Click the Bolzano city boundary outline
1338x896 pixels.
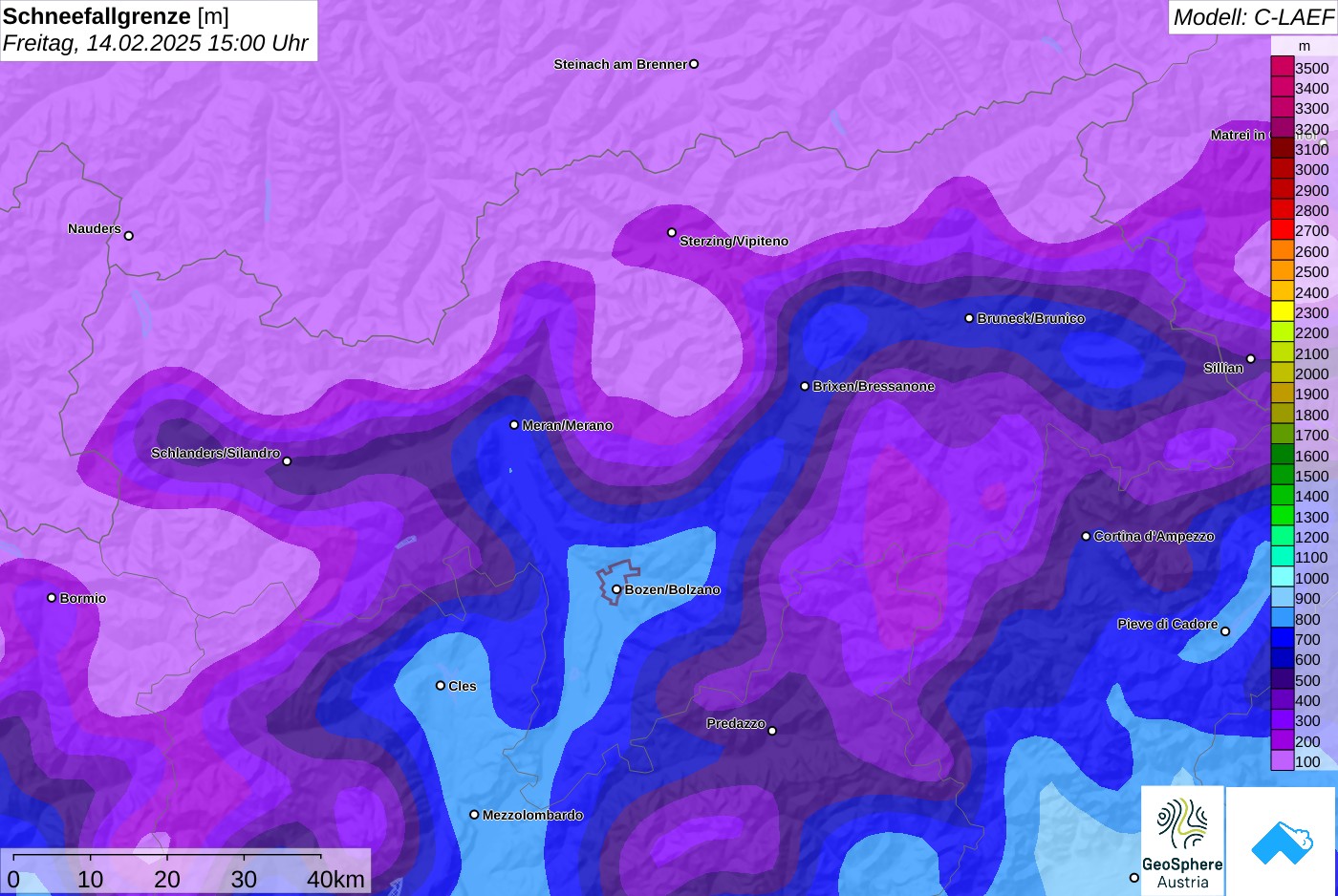pyautogui.click(x=618, y=582)
